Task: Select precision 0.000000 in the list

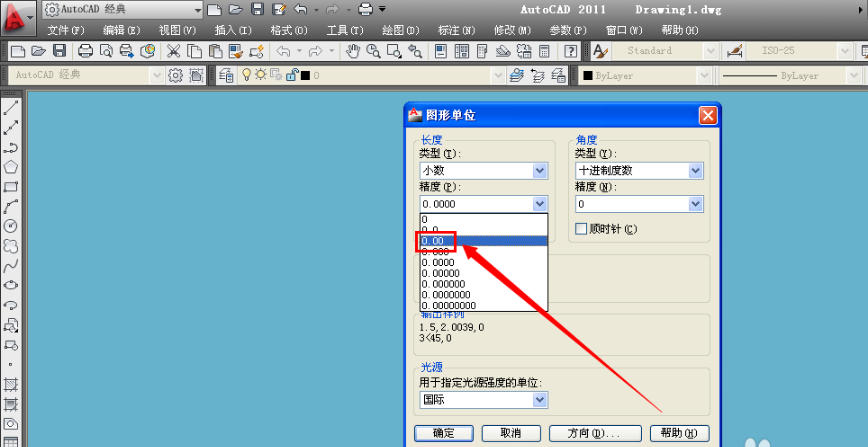Action: click(484, 284)
